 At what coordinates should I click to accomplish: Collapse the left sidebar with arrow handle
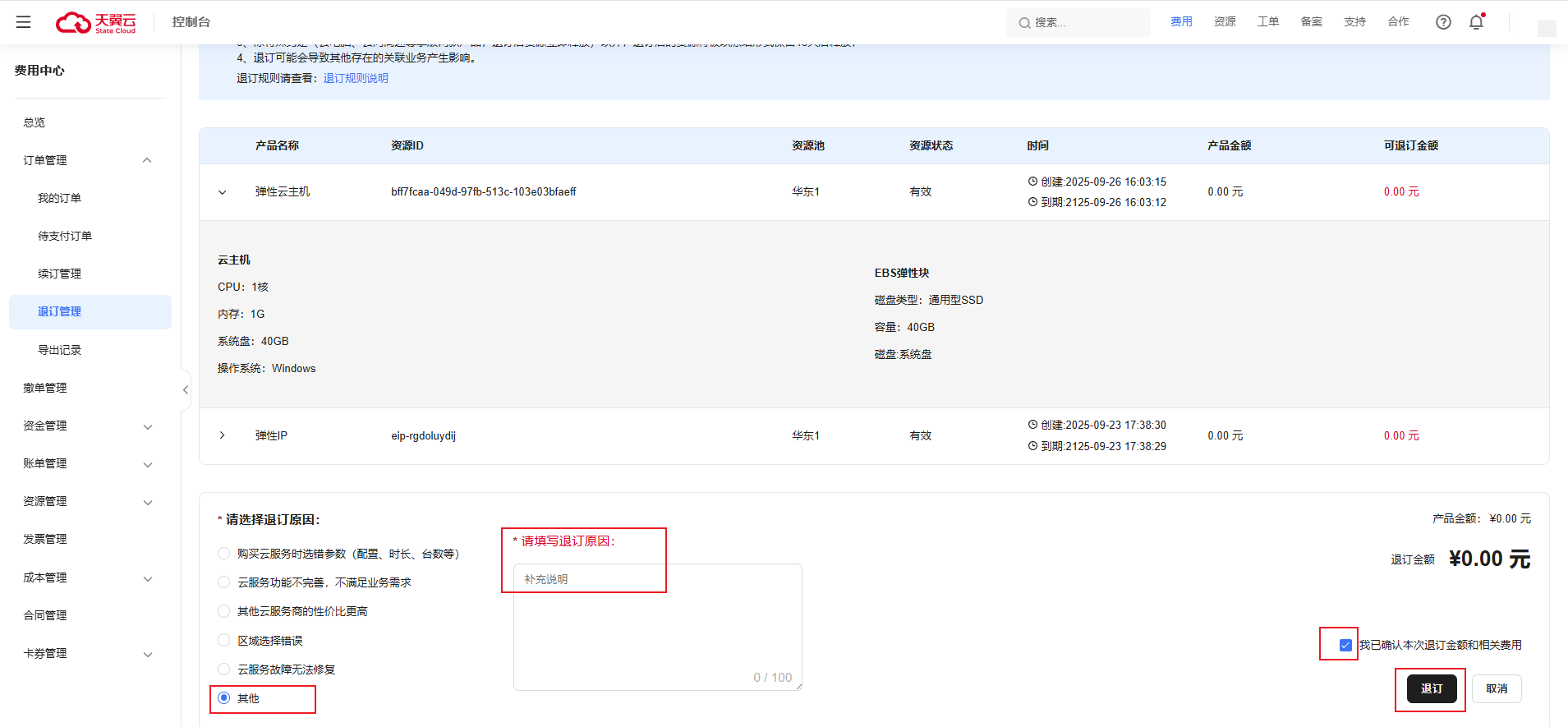click(x=185, y=390)
